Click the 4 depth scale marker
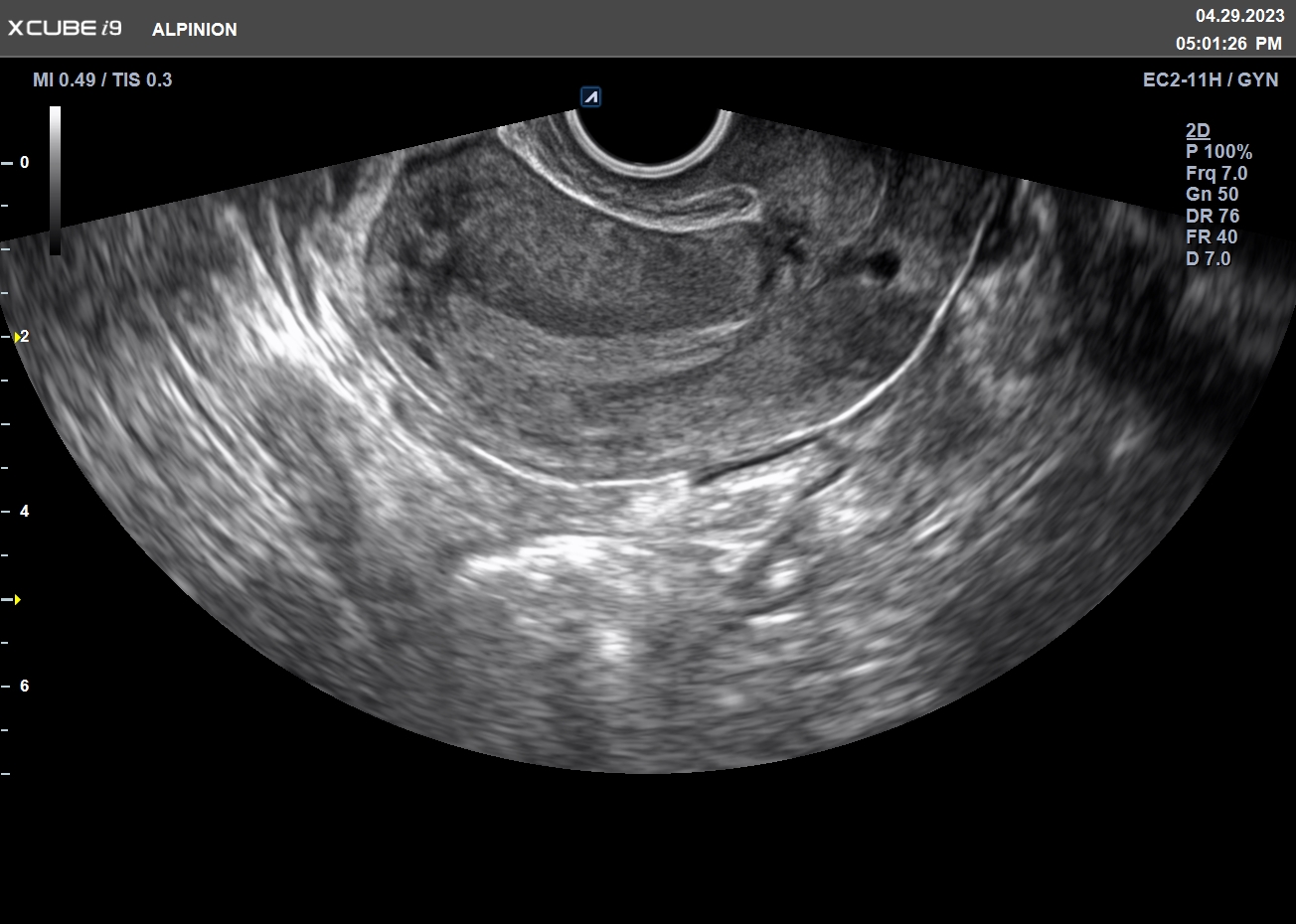This screenshot has height=924, width=1296. coord(24,511)
